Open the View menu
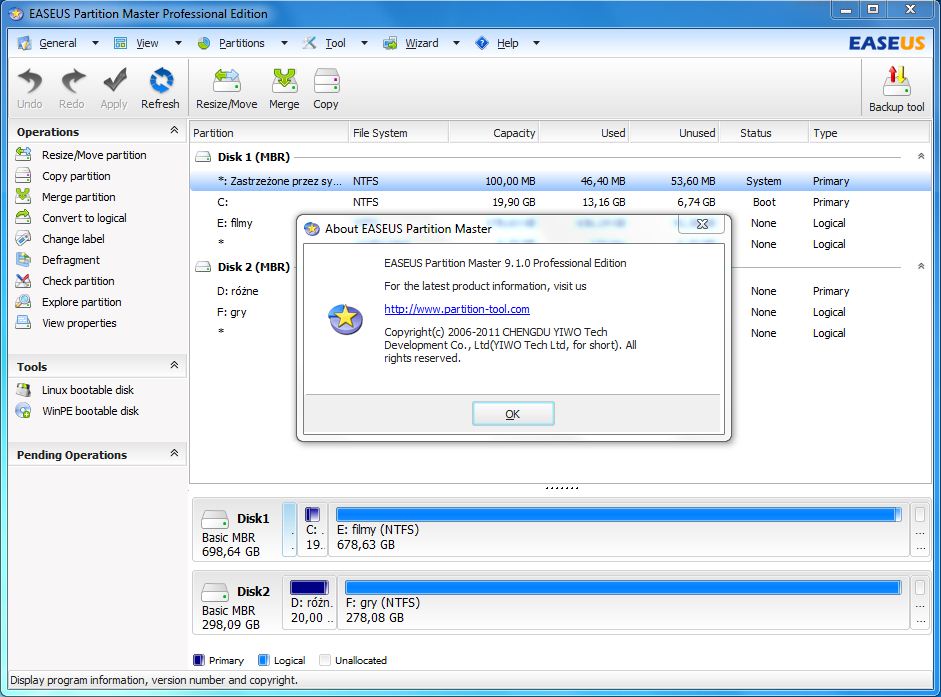 coord(147,43)
